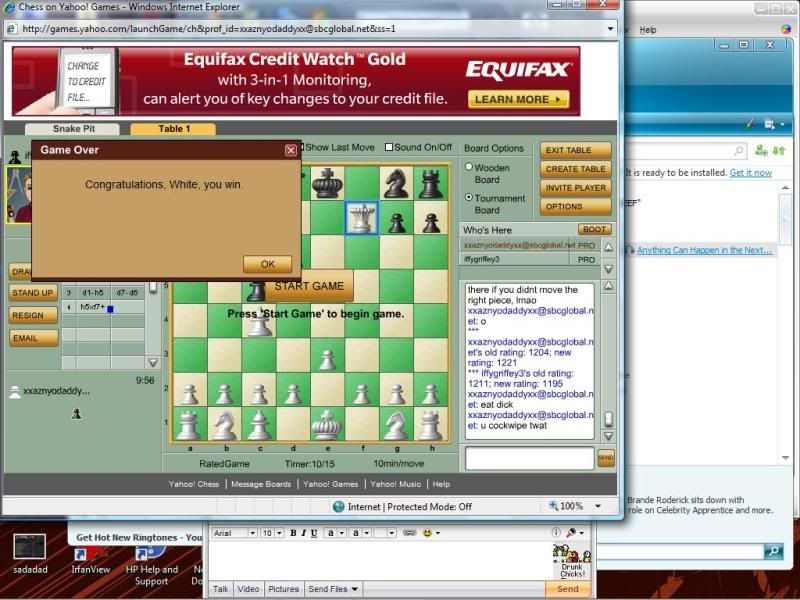
Task: Click the move list scroll down arrow
Action: tap(153, 362)
